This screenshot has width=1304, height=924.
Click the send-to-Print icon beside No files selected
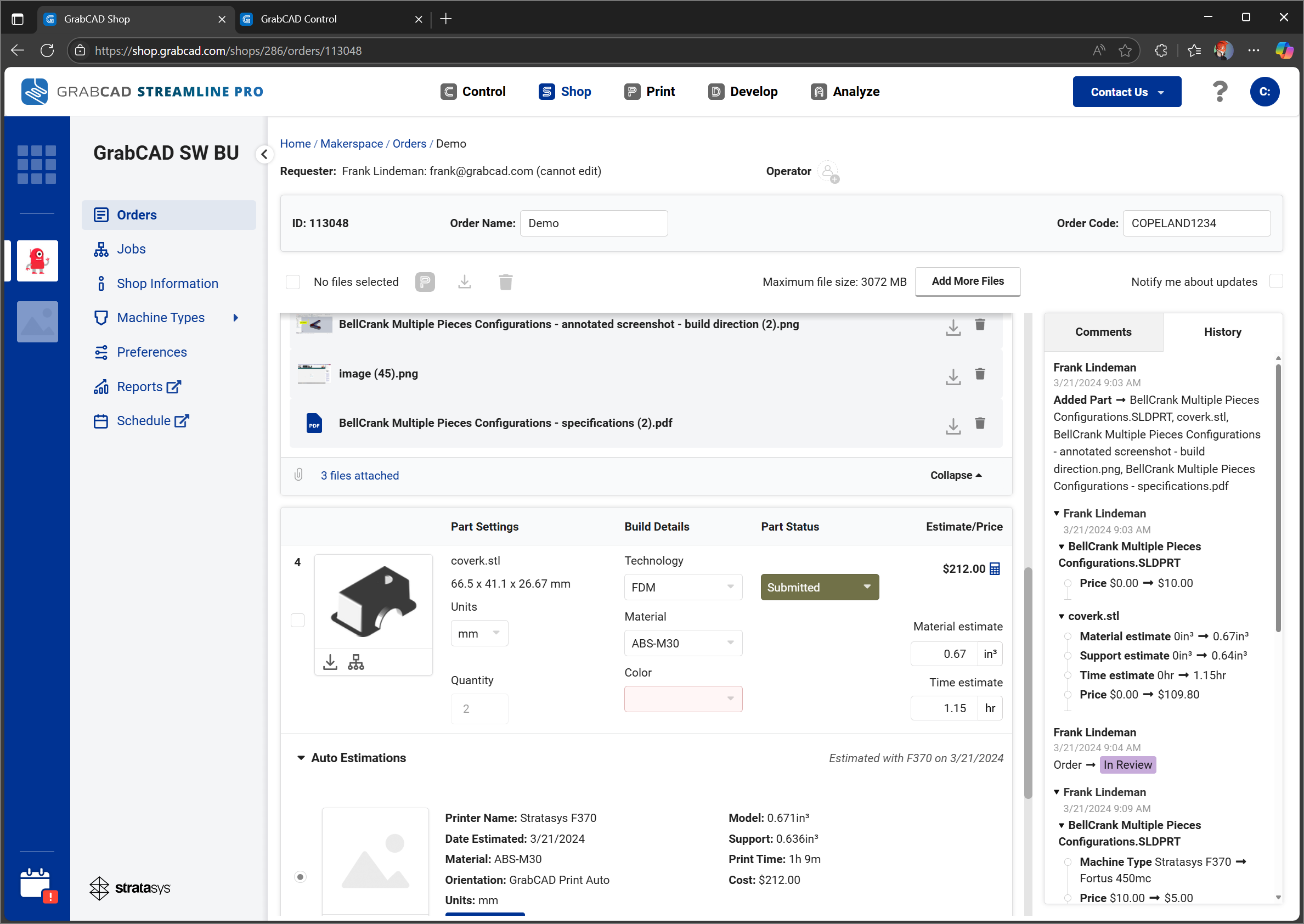(425, 281)
